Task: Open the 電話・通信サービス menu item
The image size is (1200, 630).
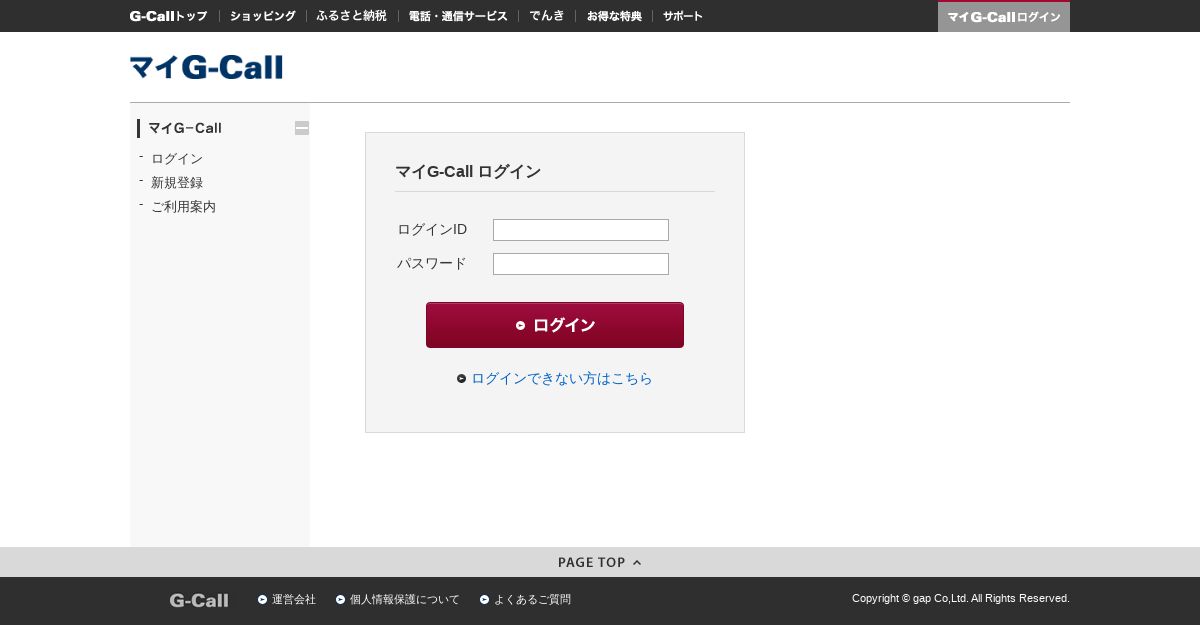Action: tap(458, 16)
